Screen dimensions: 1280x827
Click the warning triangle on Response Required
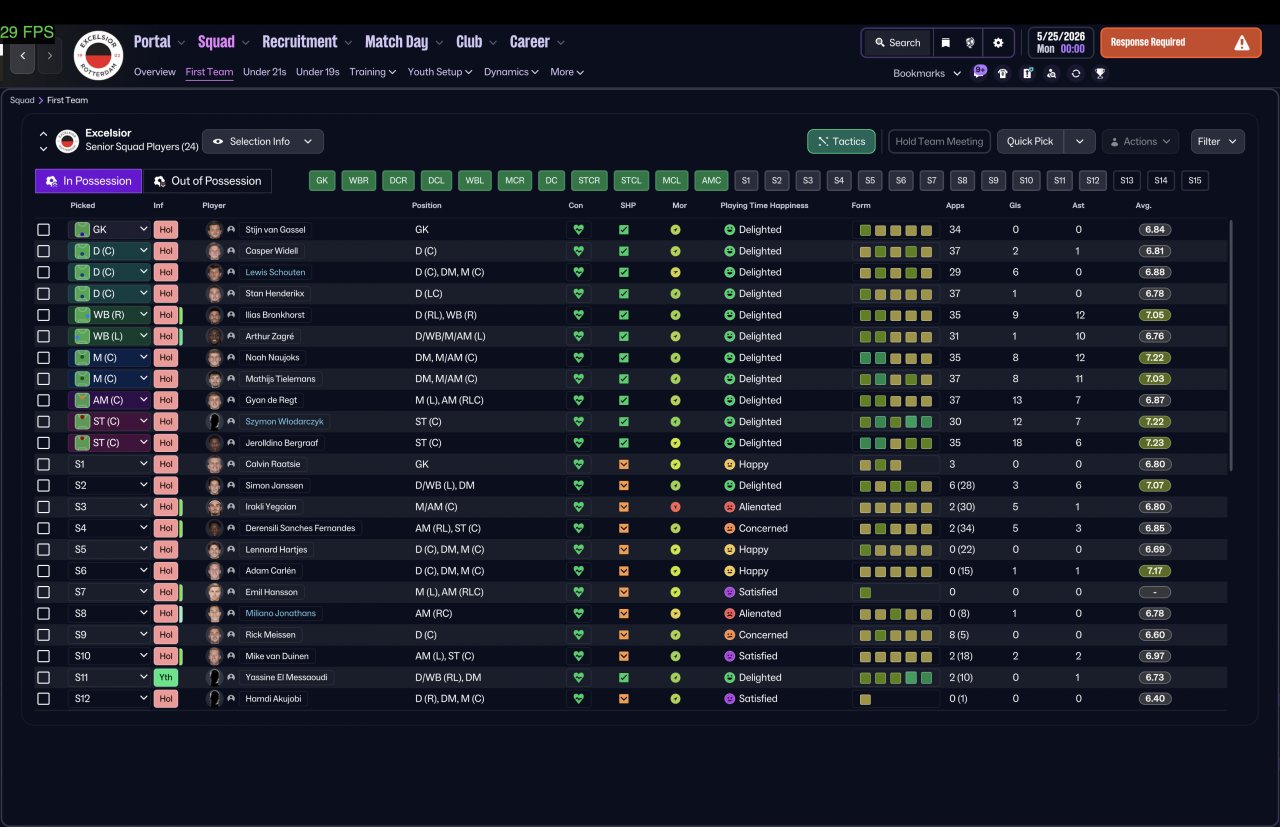pyautogui.click(x=1241, y=43)
